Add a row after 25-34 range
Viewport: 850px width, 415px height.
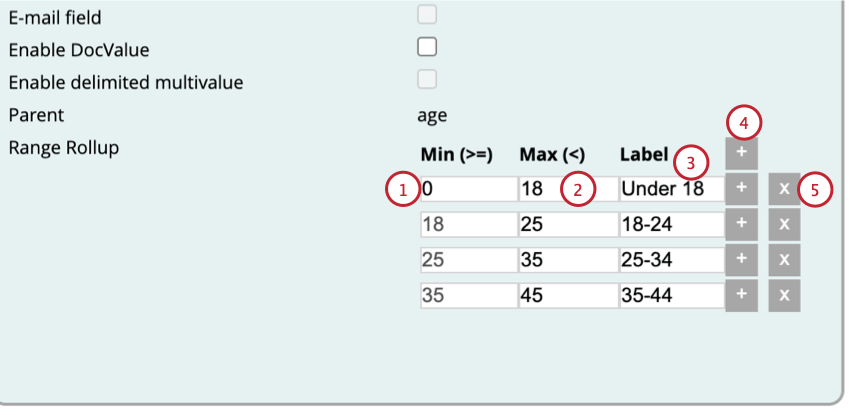[x=741, y=260]
